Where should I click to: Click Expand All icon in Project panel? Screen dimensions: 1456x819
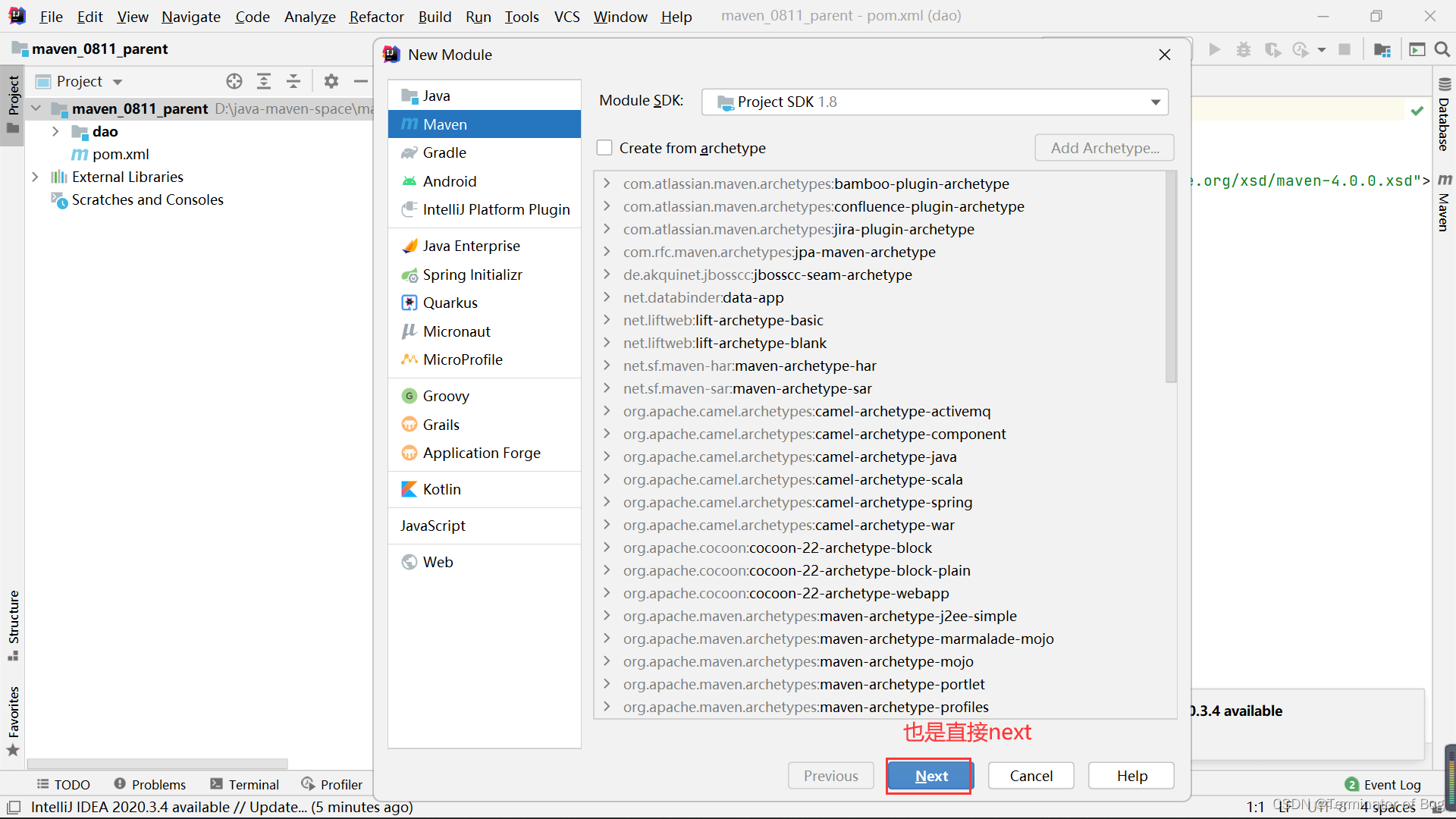[x=264, y=81]
